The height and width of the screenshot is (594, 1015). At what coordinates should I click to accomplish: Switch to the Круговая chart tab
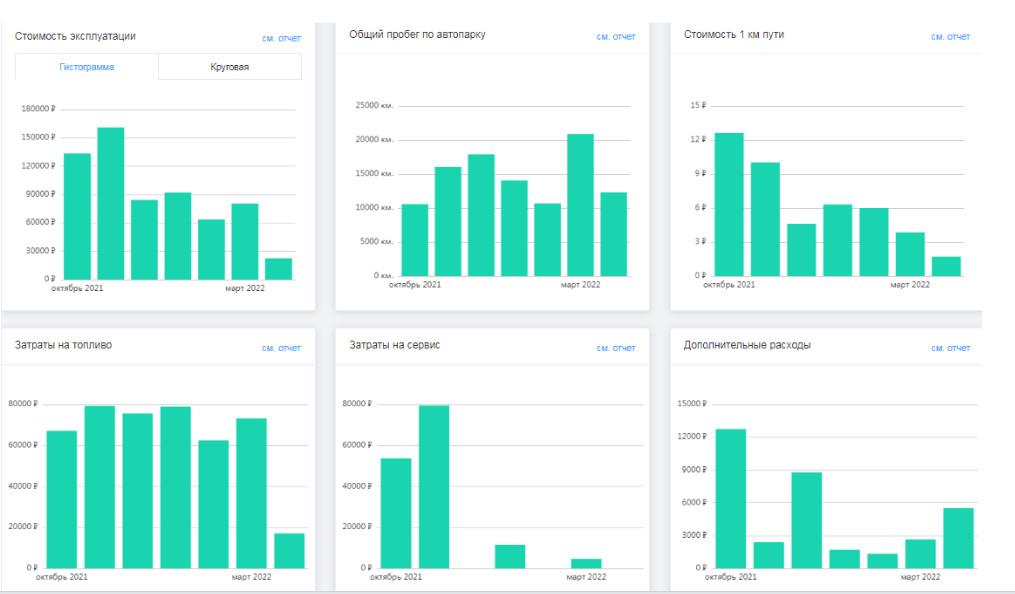pos(230,67)
